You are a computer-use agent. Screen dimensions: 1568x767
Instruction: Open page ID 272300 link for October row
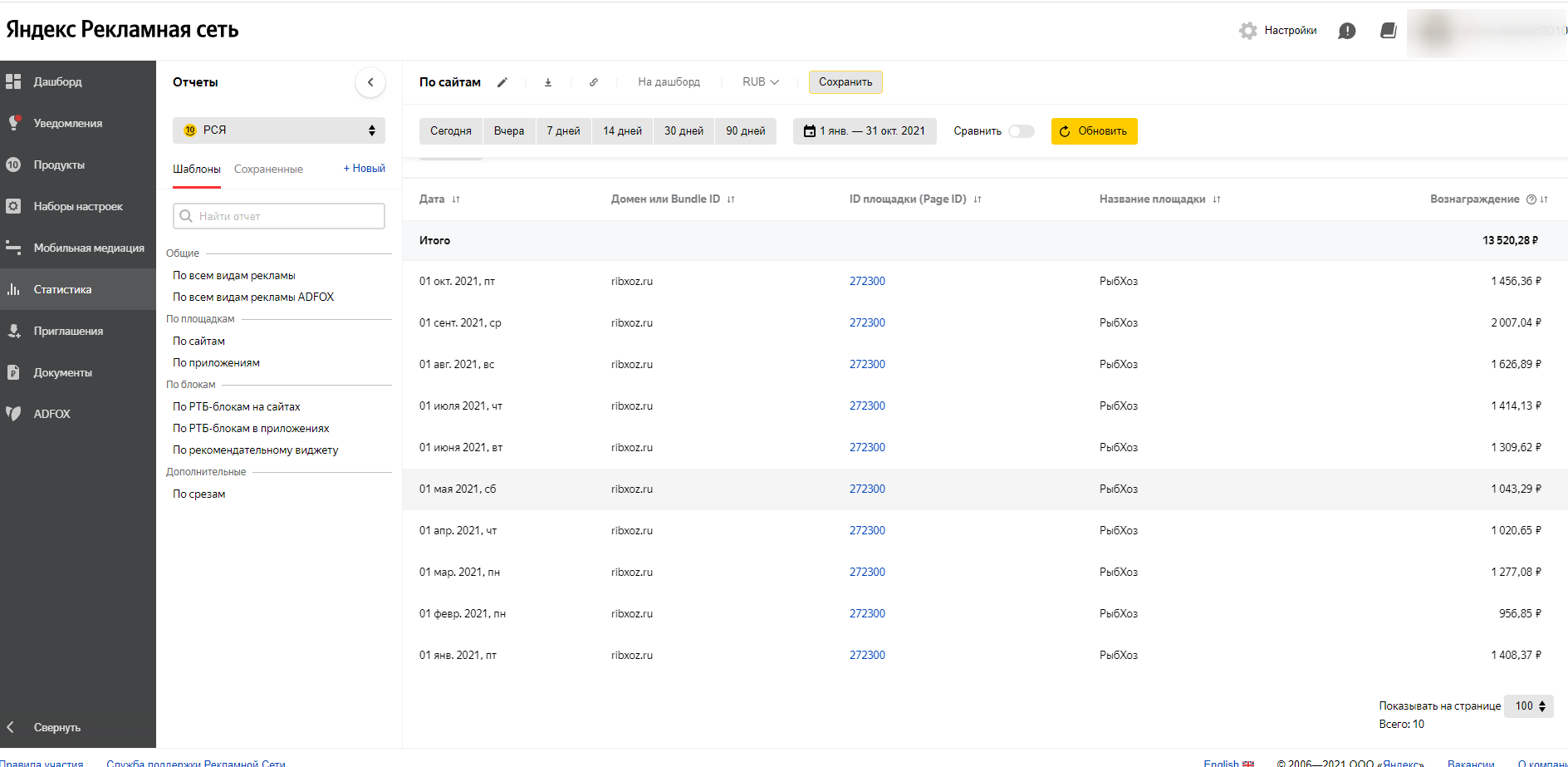coord(867,281)
